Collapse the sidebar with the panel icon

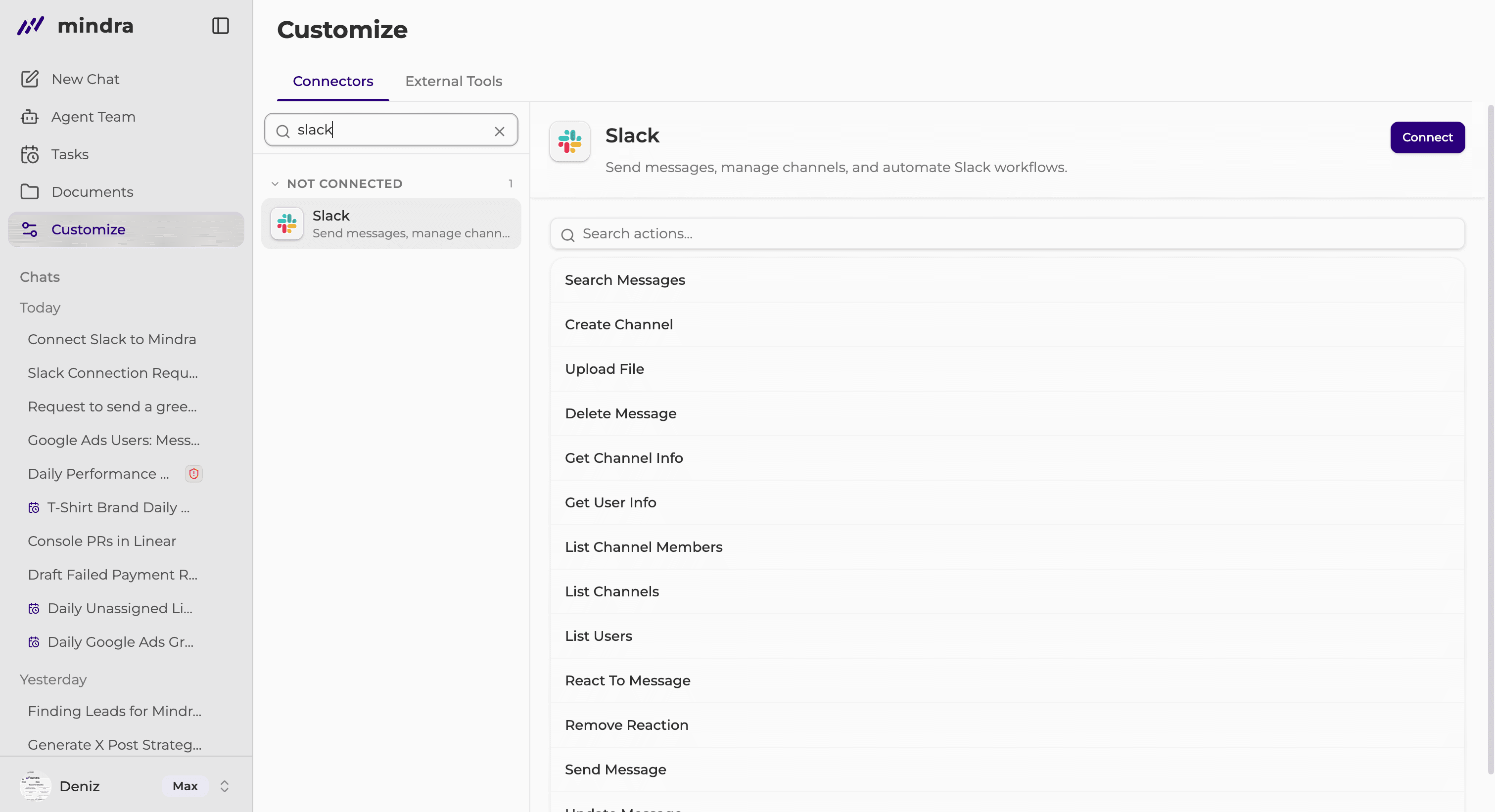point(221,26)
